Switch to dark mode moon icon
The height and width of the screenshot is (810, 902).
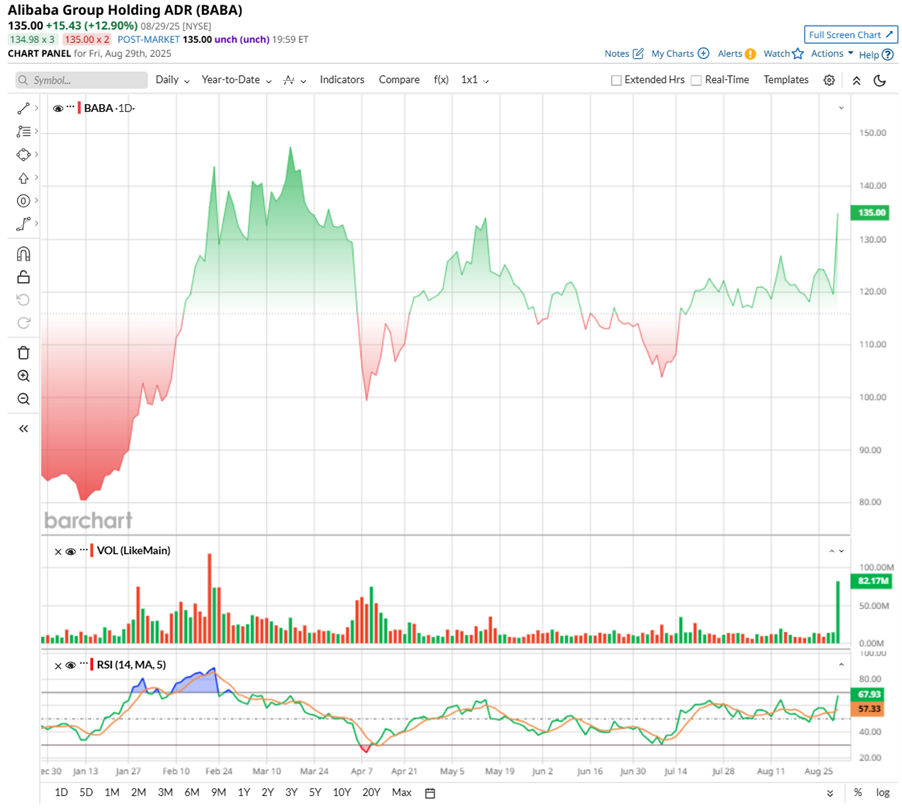pyautogui.click(x=880, y=80)
